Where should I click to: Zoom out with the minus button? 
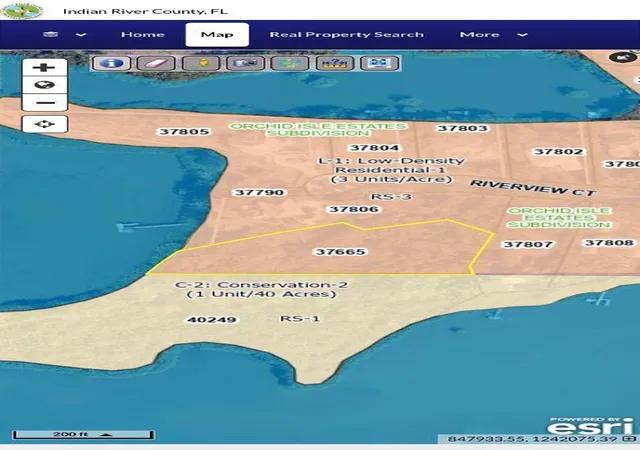(x=44, y=102)
